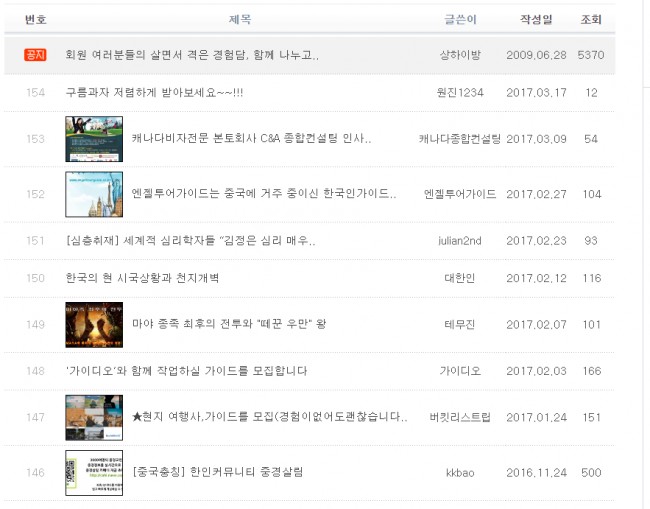Open post 구름과자 저렴하게 받아보세요

click(x=154, y=92)
